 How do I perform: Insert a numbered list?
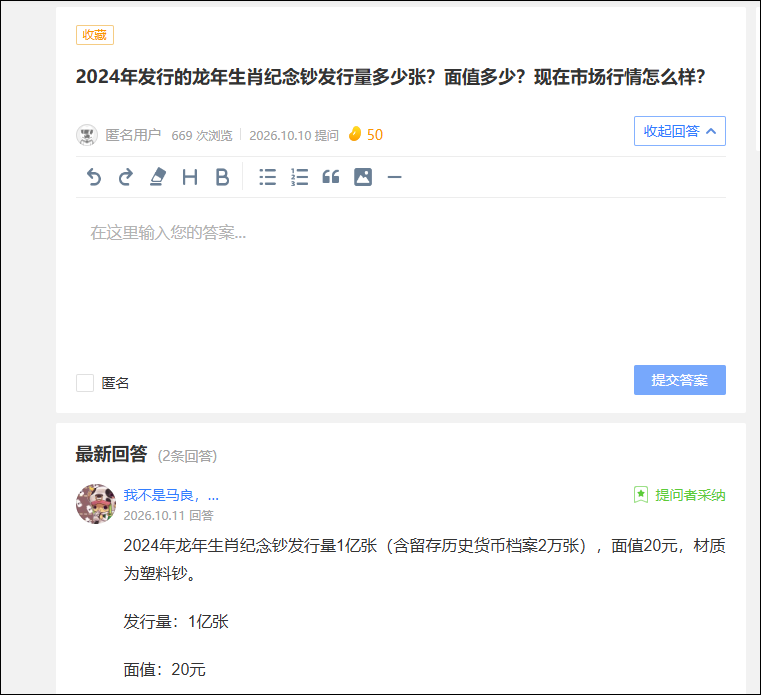[x=299, y=177]
